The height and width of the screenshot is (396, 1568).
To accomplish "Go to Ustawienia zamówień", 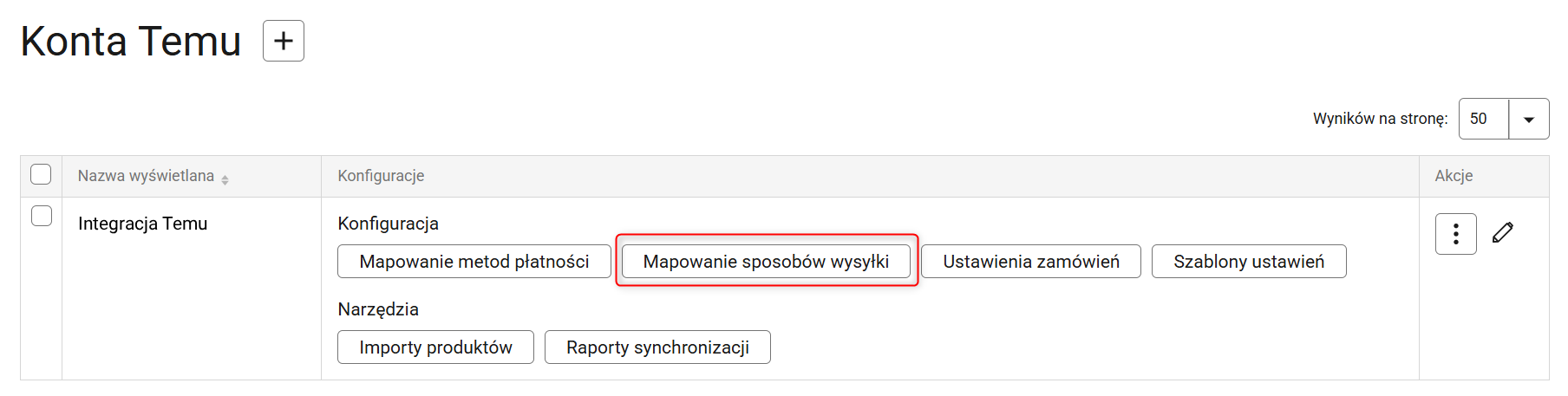I will tap(1031, 262).
